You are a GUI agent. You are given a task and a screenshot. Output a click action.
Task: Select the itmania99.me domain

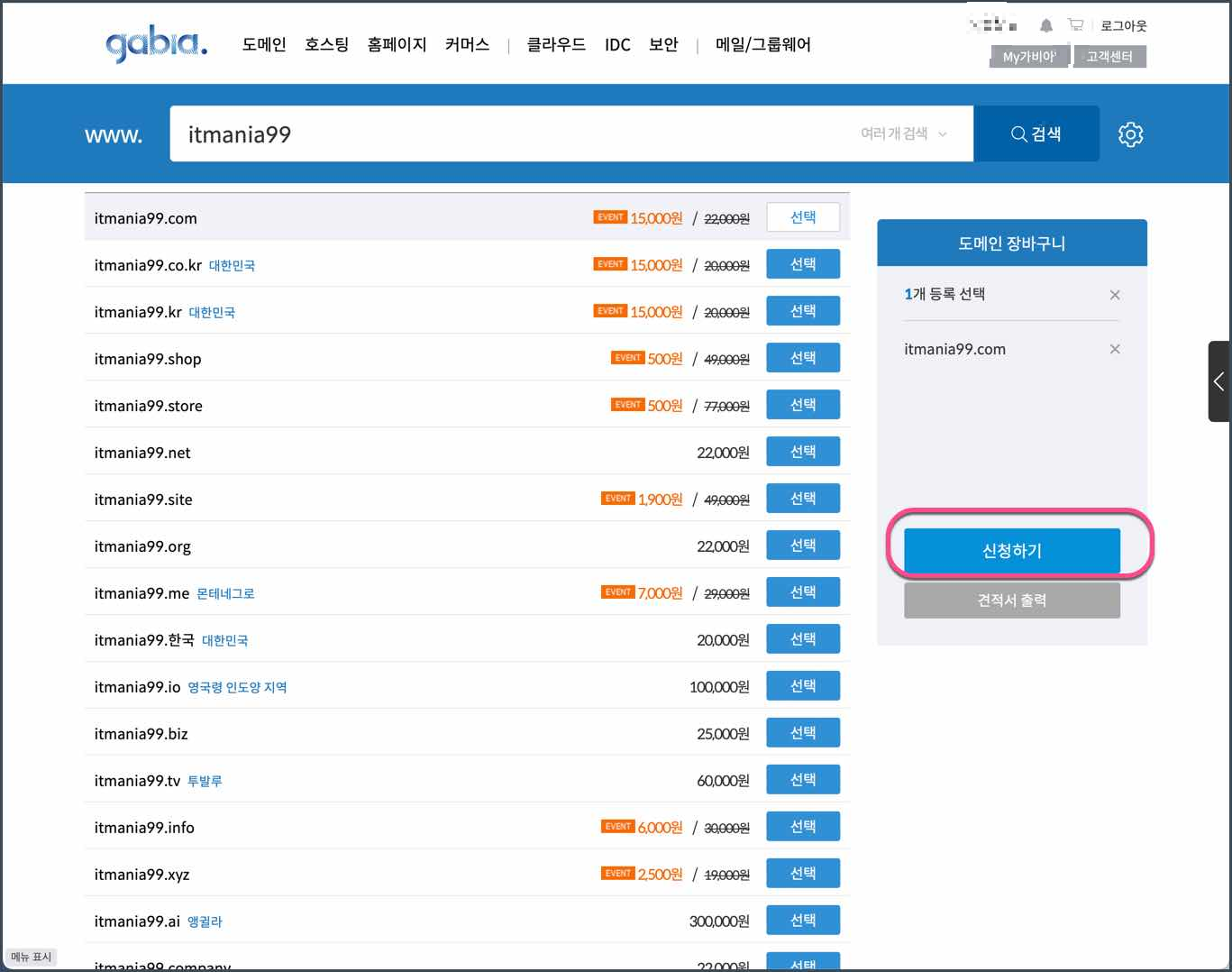click(x=803, y=592)
